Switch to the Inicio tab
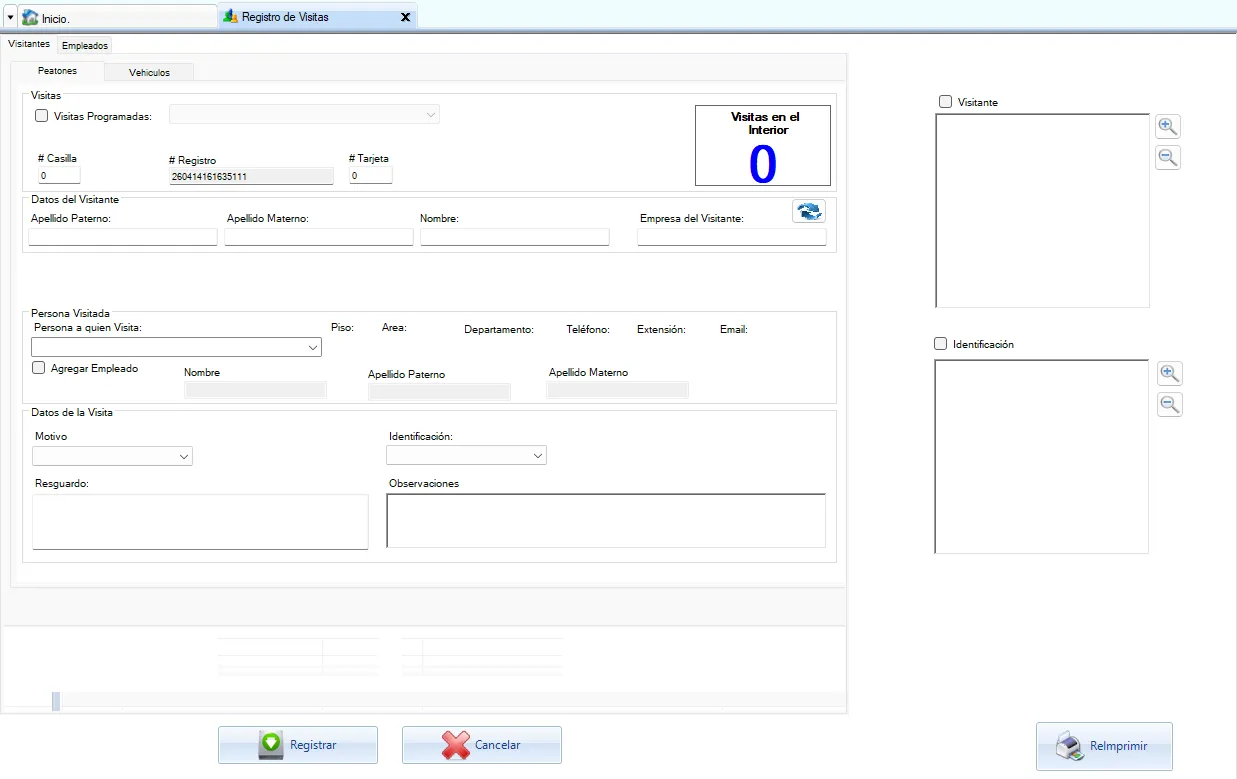 [118, 18]
